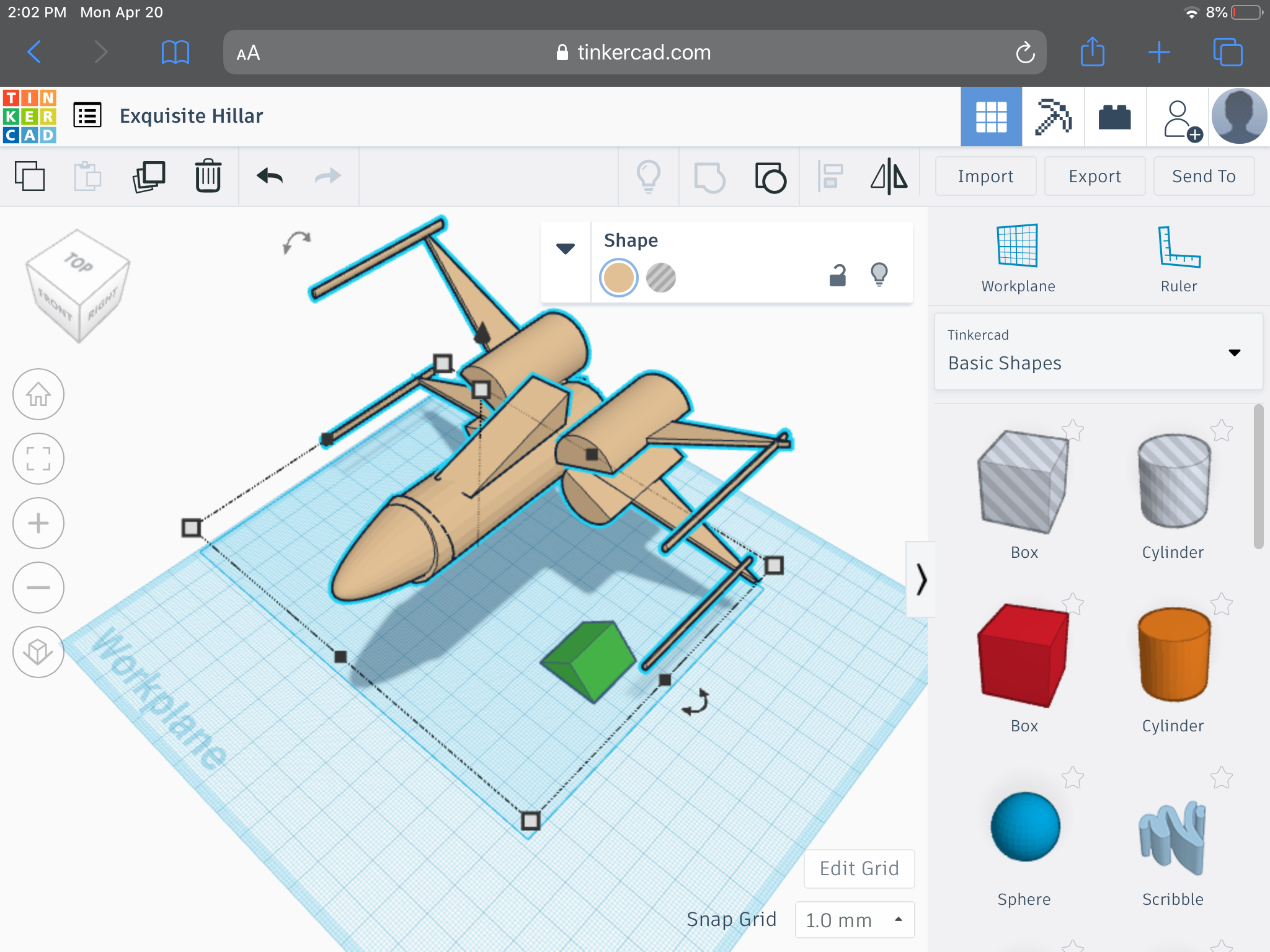Pick the blue Sphere shape
The width and height of the screenshot is (1270, 952).
1024,827
